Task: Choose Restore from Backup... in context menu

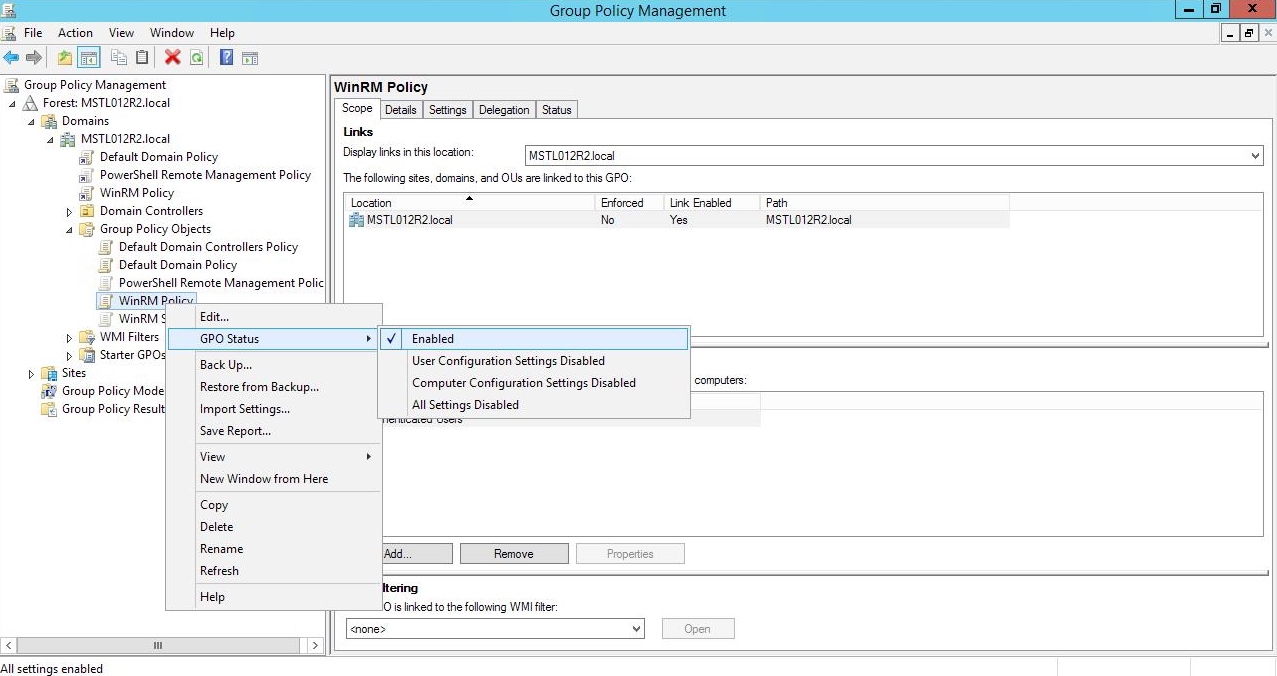Action: click(274, 387)
